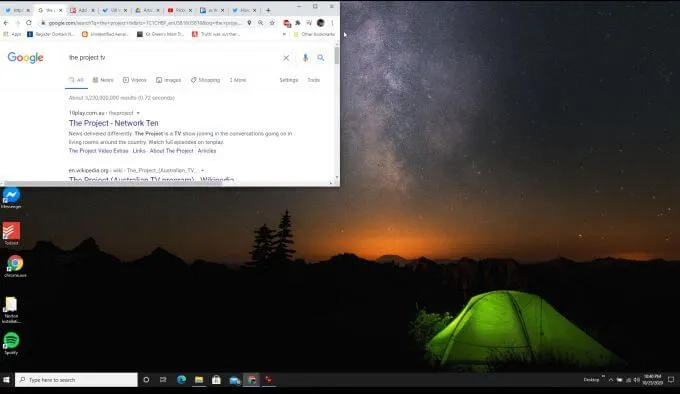Open the Notion installer desktop file
This screenshot has width=680, height=394.
[11, 310]
